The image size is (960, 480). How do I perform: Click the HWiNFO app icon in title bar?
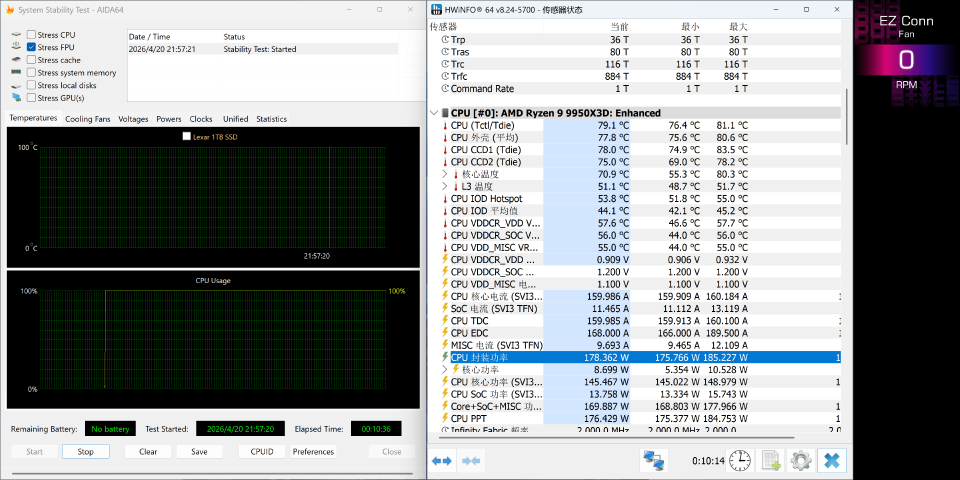coord(436,10)
